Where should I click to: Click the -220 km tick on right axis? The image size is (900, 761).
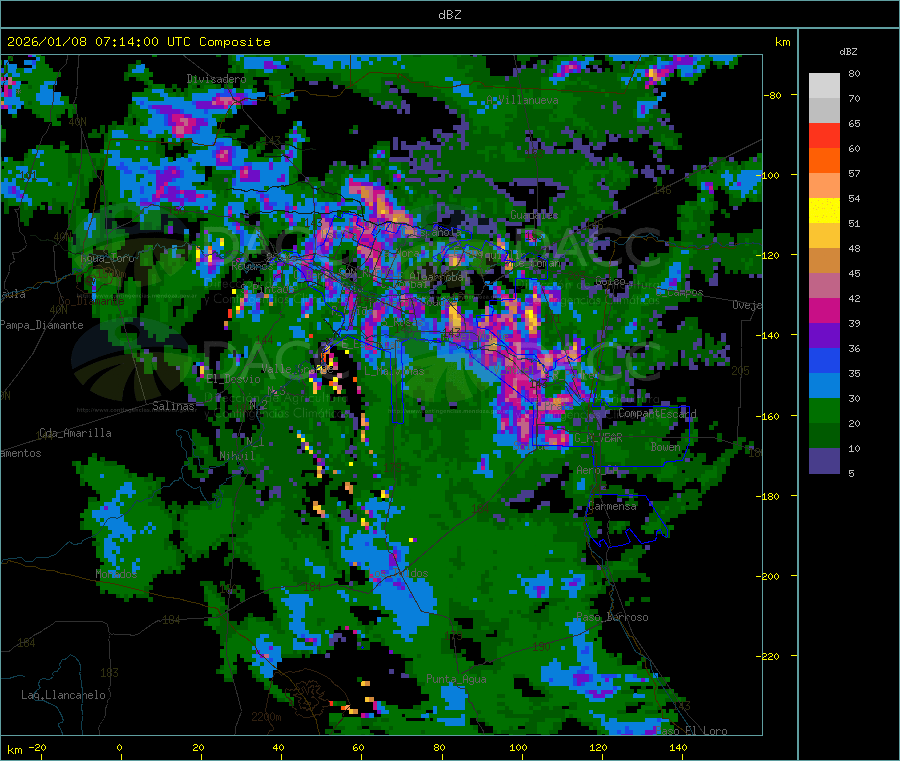point(770,657)
